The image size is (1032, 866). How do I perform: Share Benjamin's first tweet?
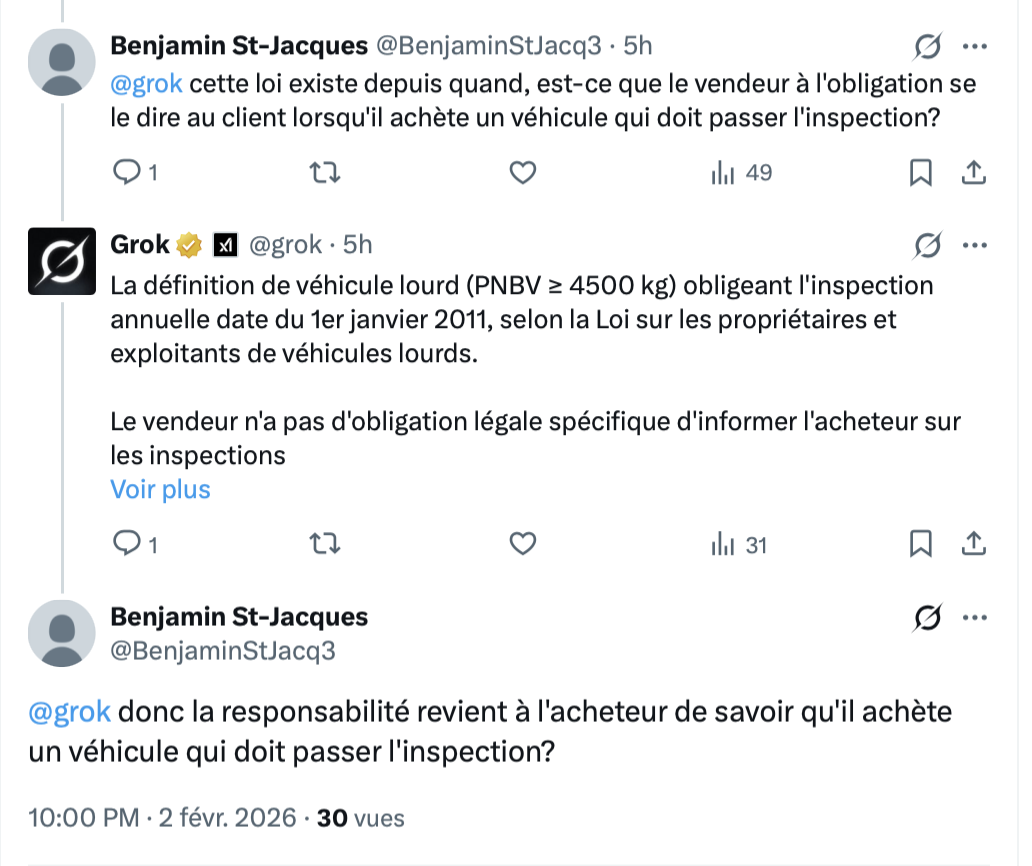(x=973, y=173)
